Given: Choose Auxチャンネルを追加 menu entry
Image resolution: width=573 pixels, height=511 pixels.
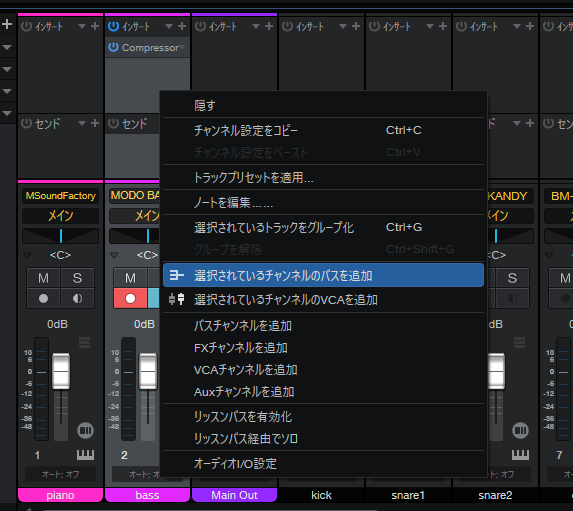Looking at the screenshot, I should click(x=323, y=392).
